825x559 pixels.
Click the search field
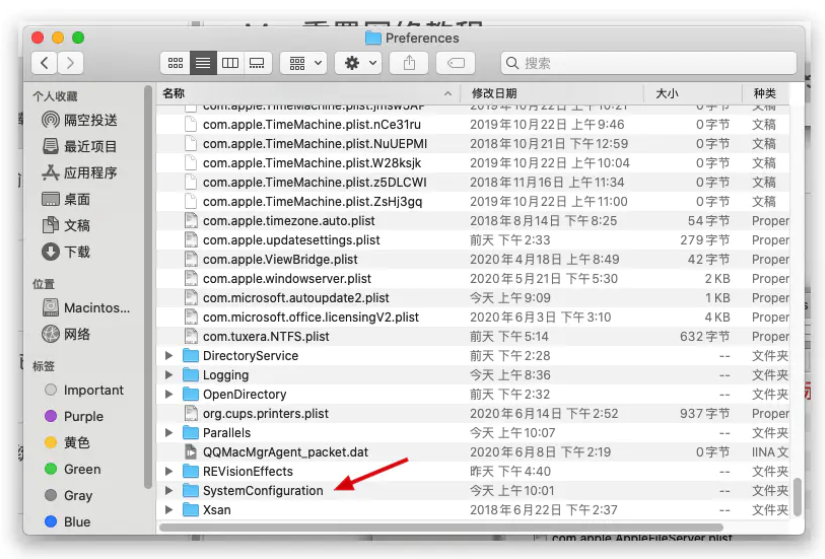click(648, 63)
